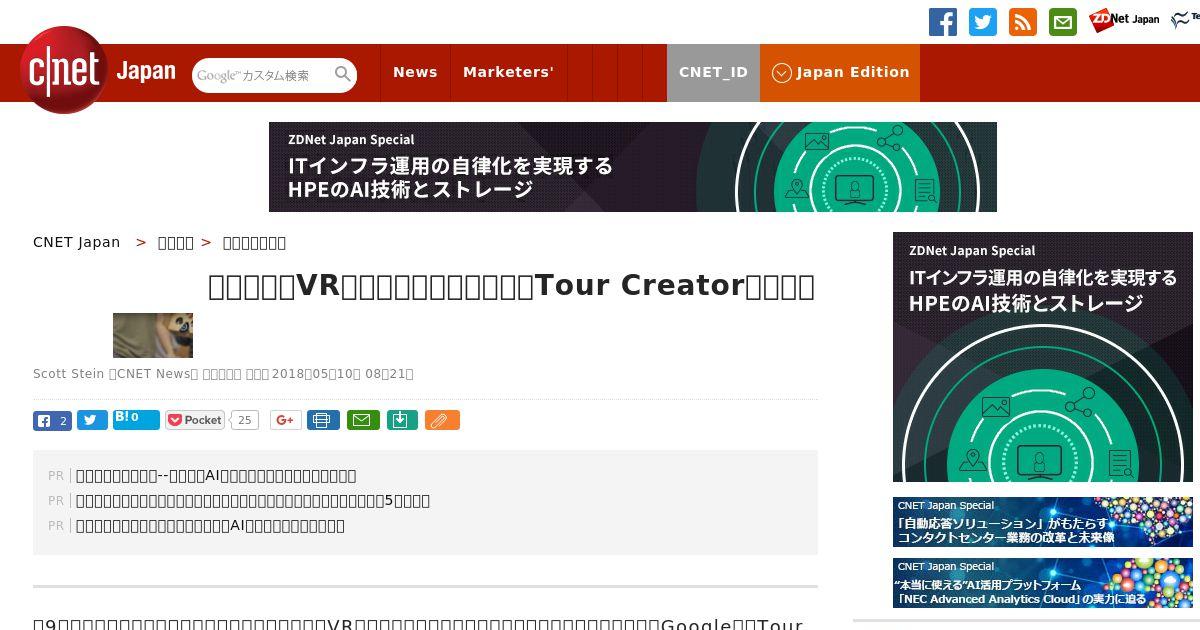Visit the ZDNet Japan logo link
The width and height of the screenshot is (1200, 630).
[1124, 19]
